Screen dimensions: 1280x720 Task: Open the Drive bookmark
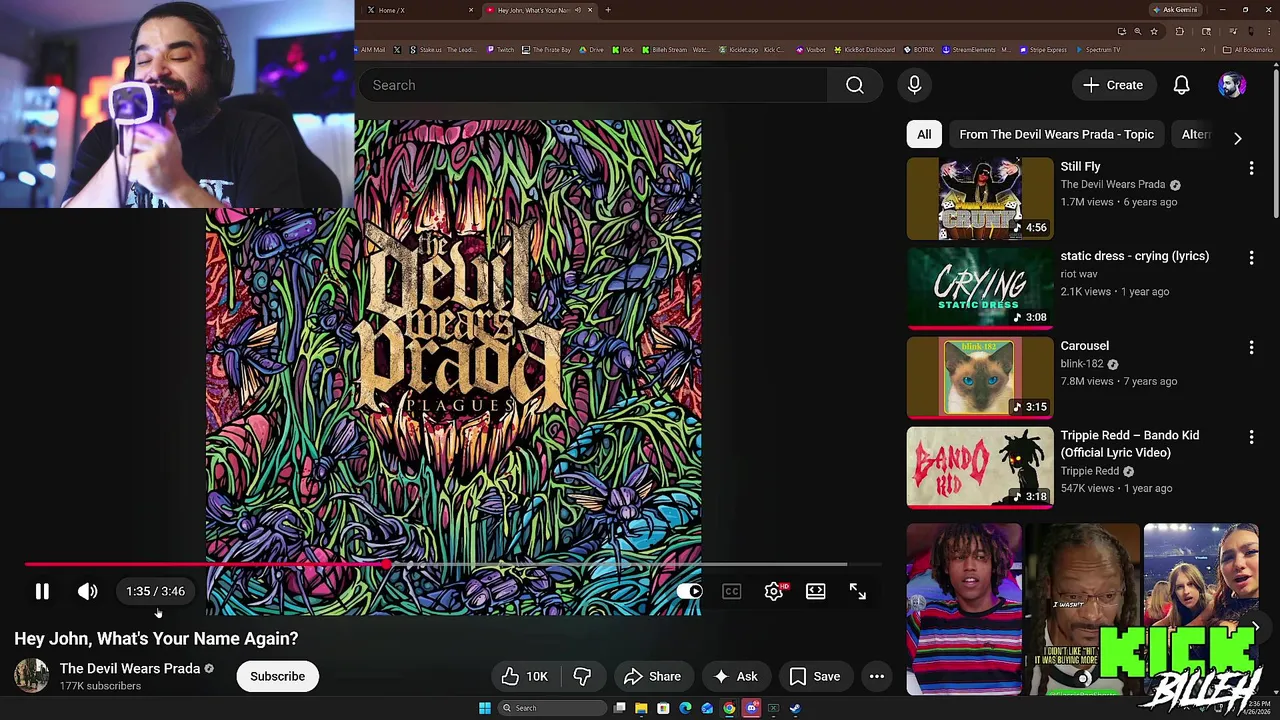coord(591,49)
